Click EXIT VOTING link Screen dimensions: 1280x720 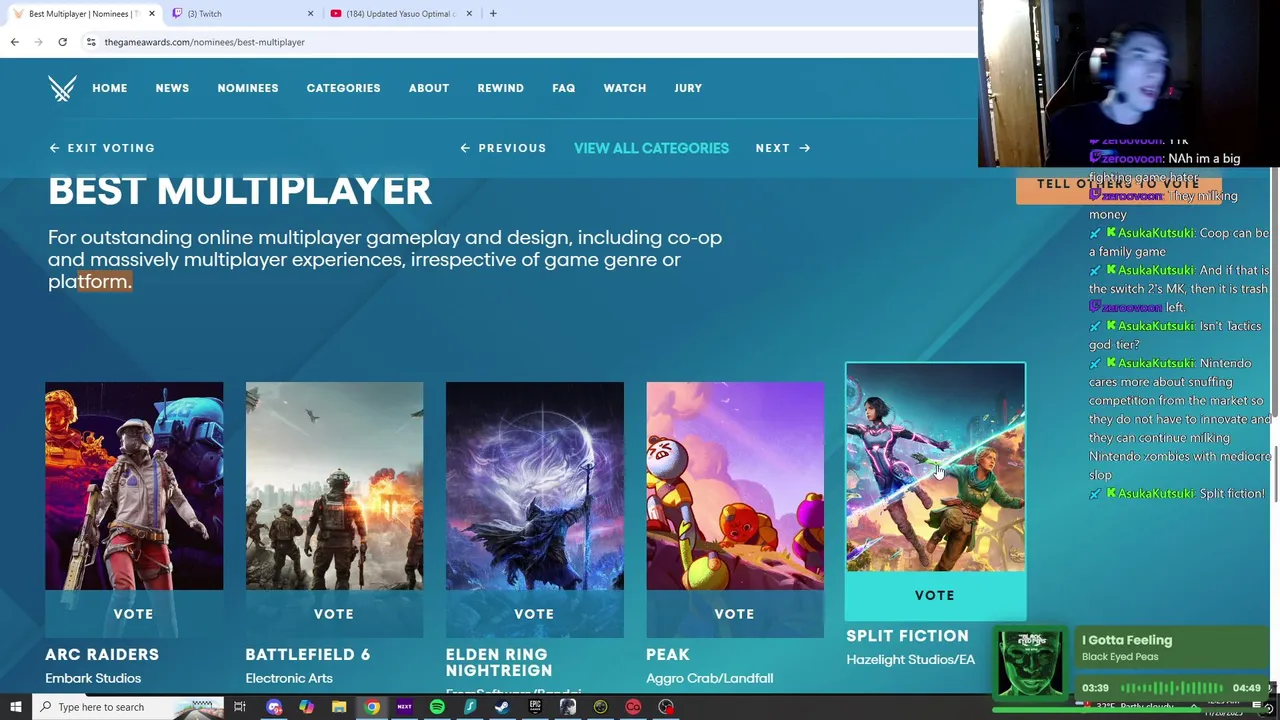102,148
